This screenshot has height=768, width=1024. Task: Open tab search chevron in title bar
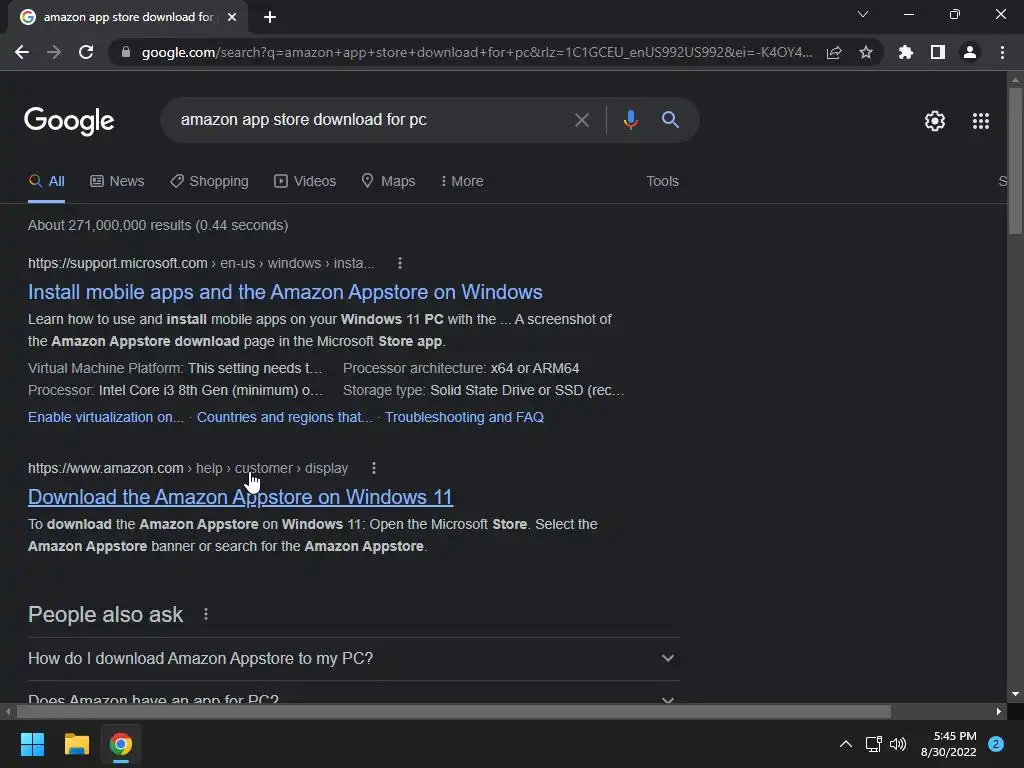pyautogui.click(x=863, y=14)
